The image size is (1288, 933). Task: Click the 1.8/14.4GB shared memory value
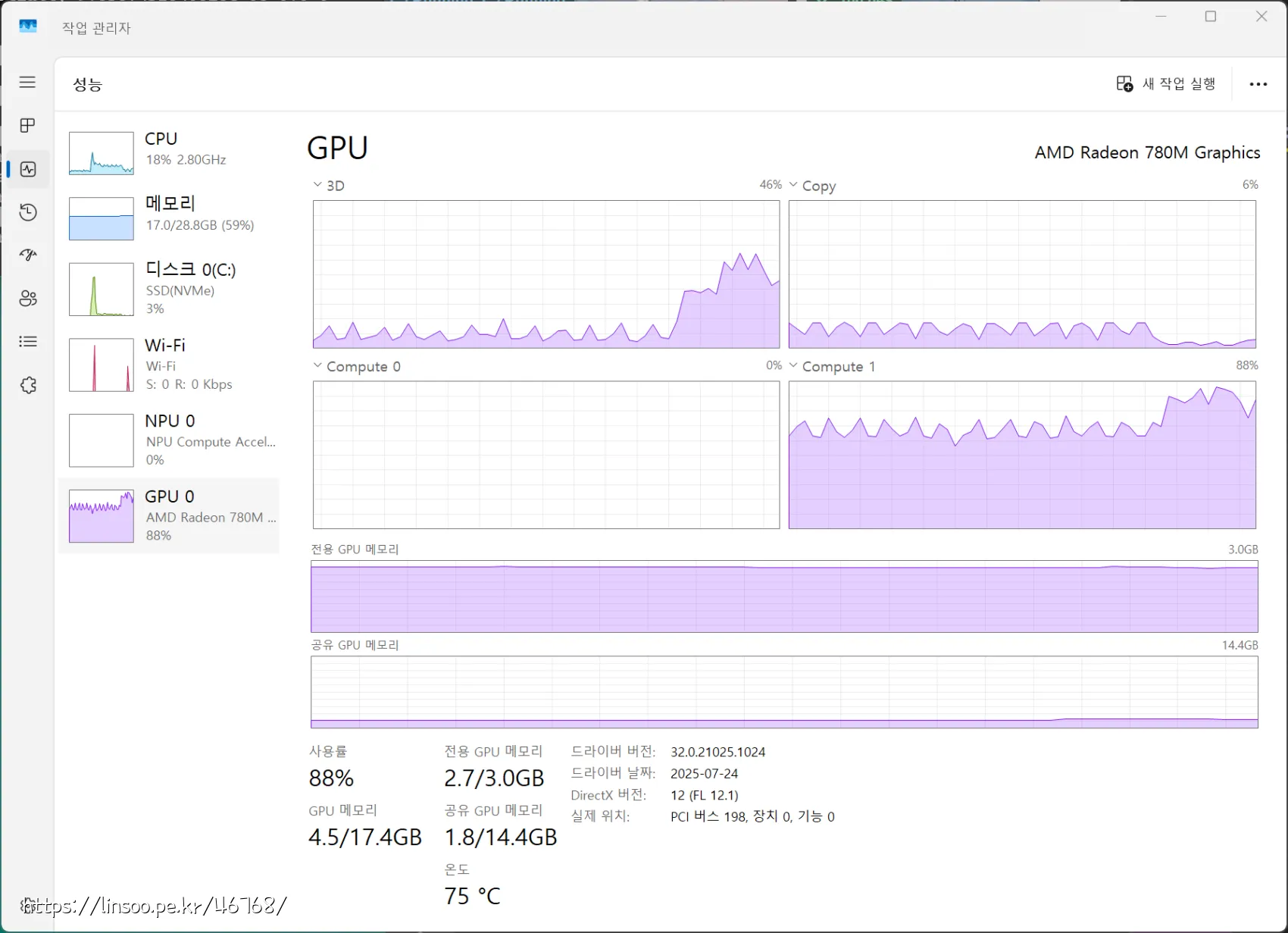tap(501, 838)
